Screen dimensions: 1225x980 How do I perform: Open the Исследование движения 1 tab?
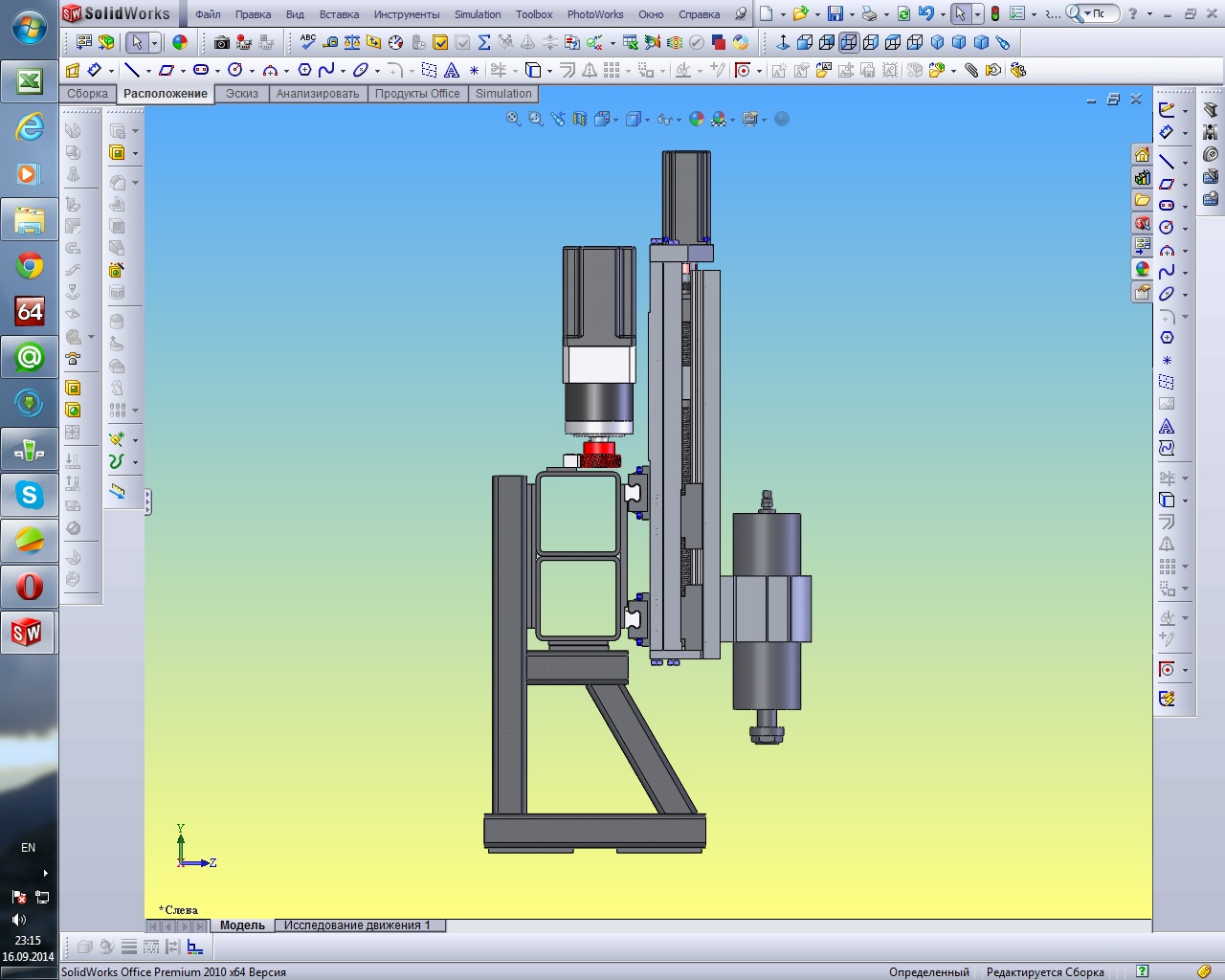point(357,925)
